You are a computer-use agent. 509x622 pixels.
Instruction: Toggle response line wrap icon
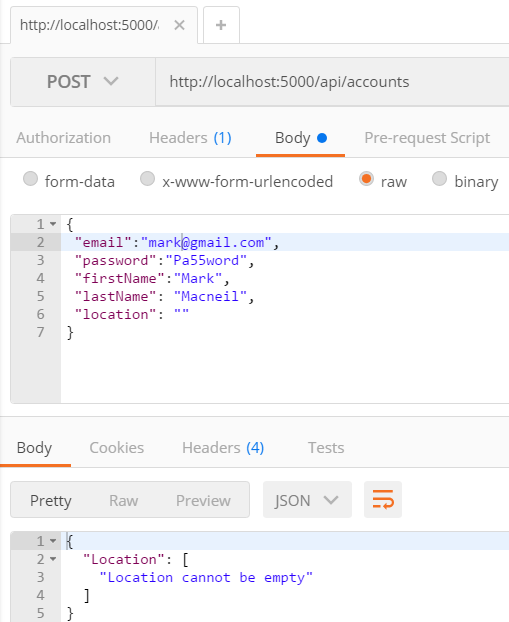pyautogui.click(x=383, y=499)
